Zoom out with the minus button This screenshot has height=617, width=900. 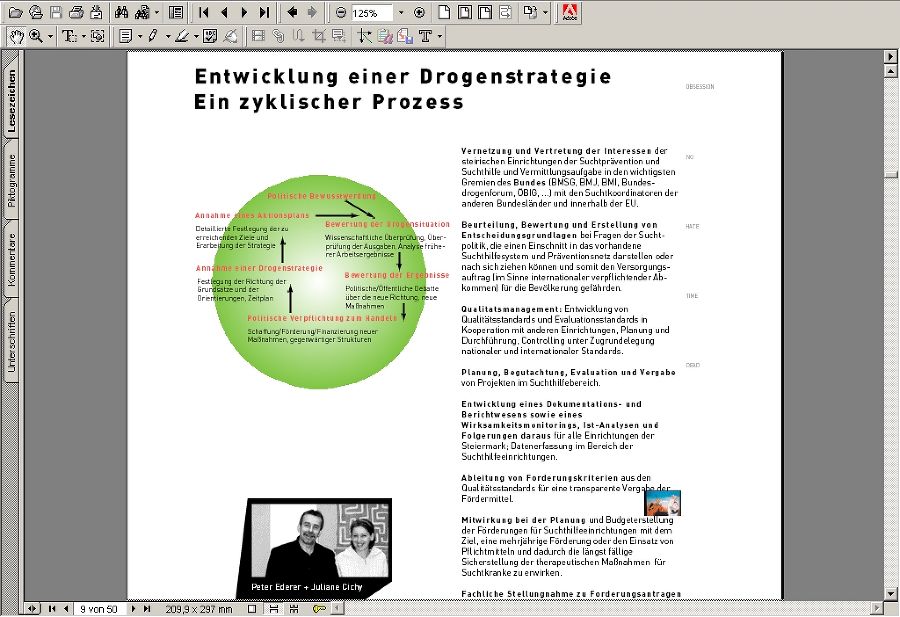[341, 13]
